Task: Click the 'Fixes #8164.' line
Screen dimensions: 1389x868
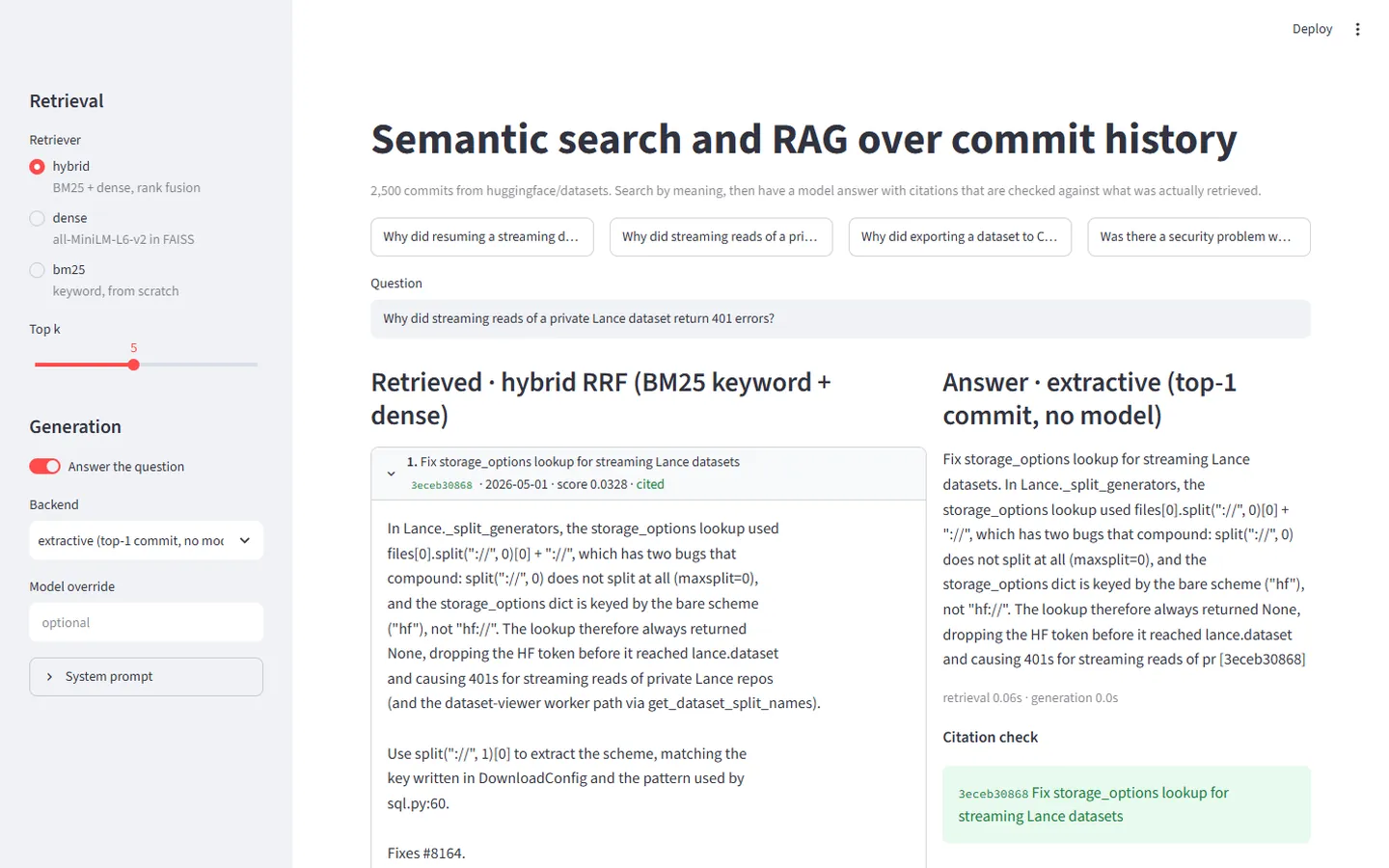Action: coord(426,854)
